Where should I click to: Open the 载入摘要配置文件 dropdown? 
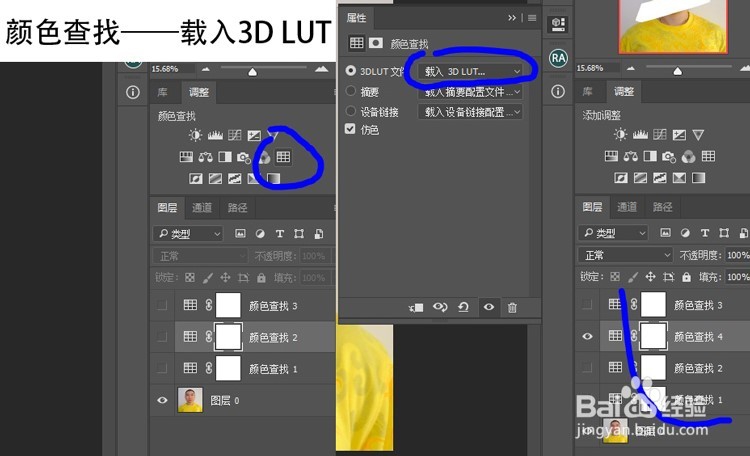(x=470, y=92)
